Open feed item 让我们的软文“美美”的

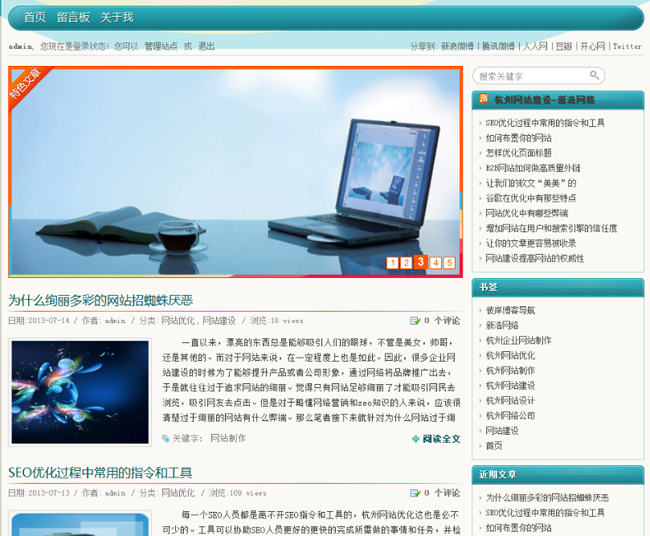(x=531, y=183)
